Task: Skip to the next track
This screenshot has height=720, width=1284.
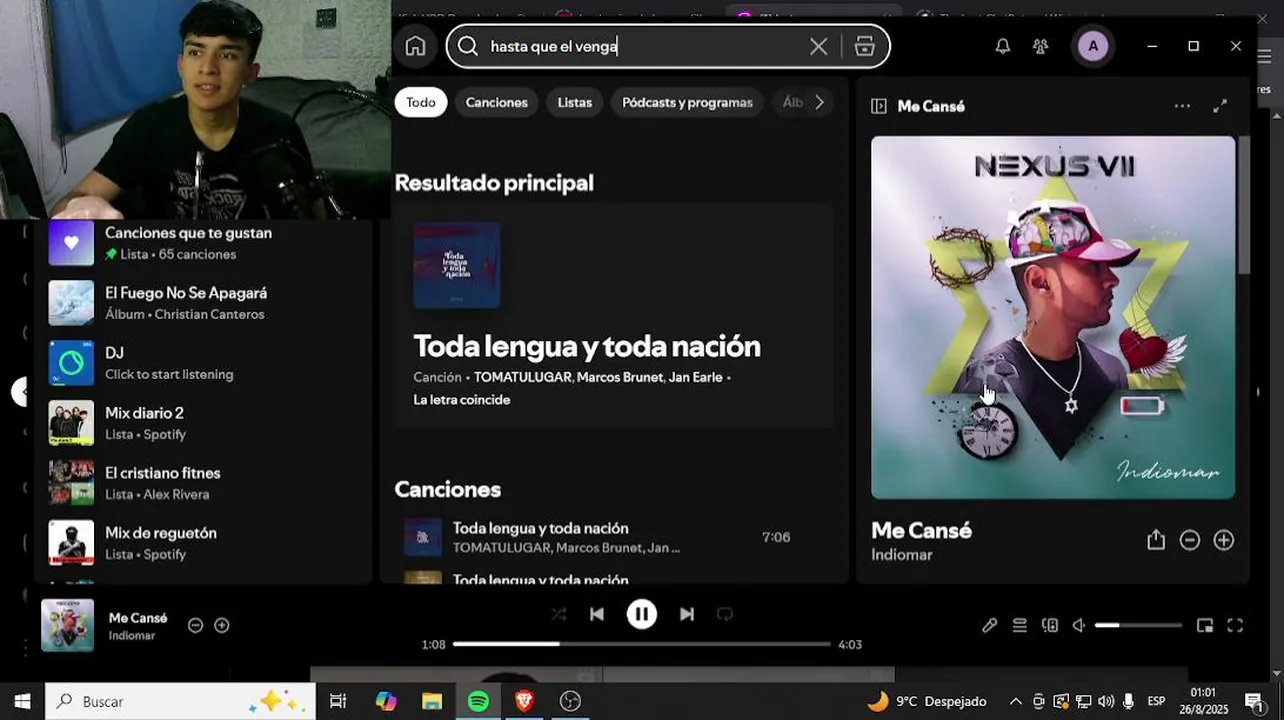Action: 687,614
